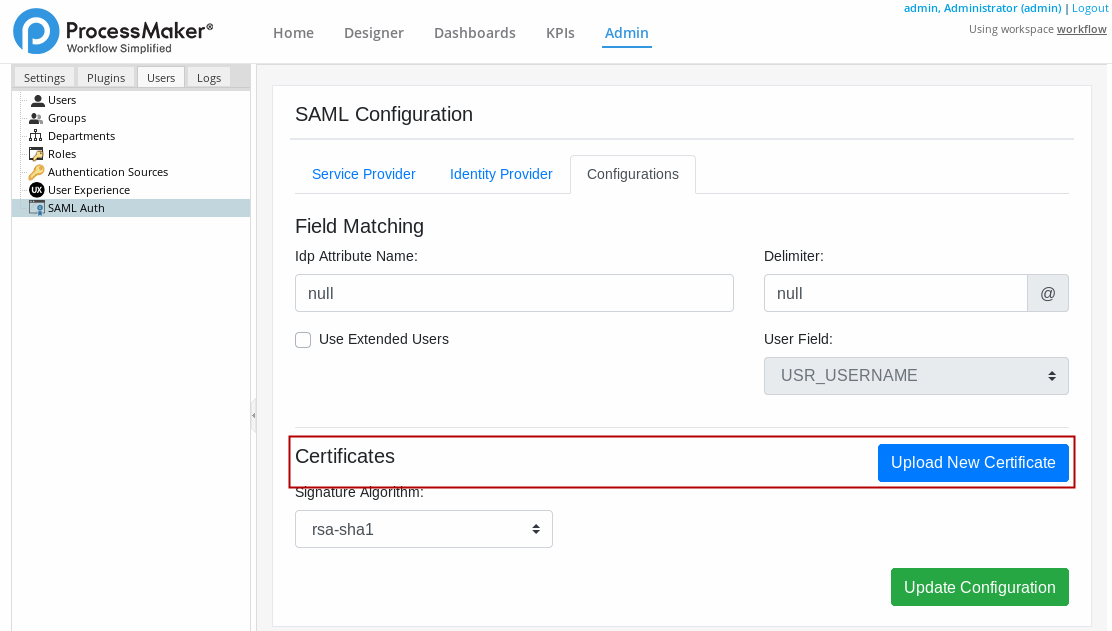The image size is (1112, 631).
Task: Switch to the Identity Provider tab
Action: coord(501,174)
